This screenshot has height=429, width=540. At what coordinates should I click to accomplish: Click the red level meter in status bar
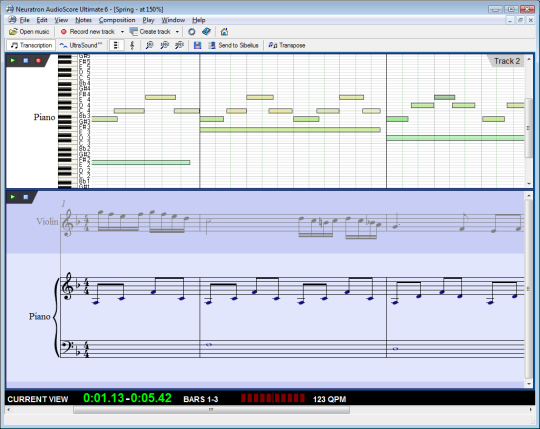click(273, 398)
